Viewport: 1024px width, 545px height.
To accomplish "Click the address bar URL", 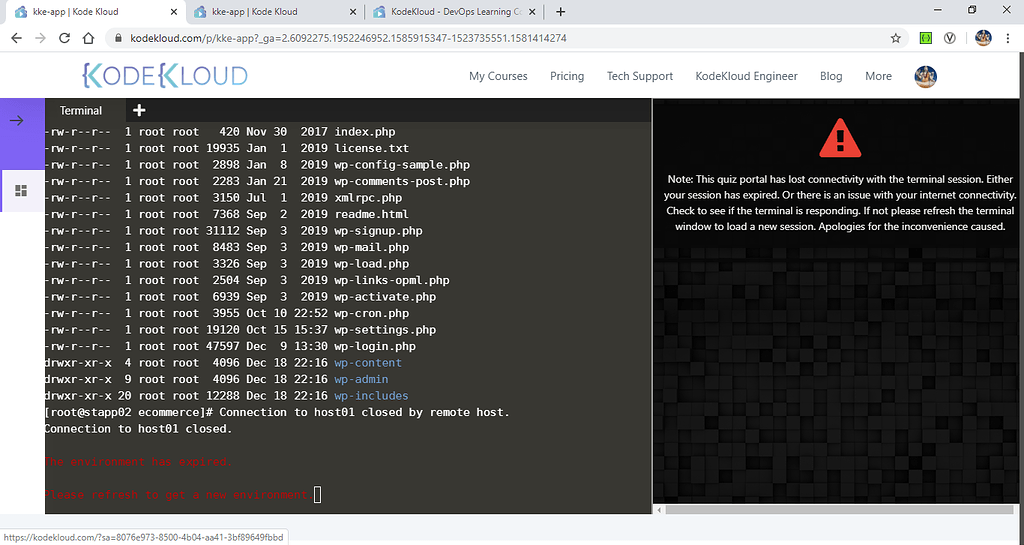I will [x=348, y=39].
